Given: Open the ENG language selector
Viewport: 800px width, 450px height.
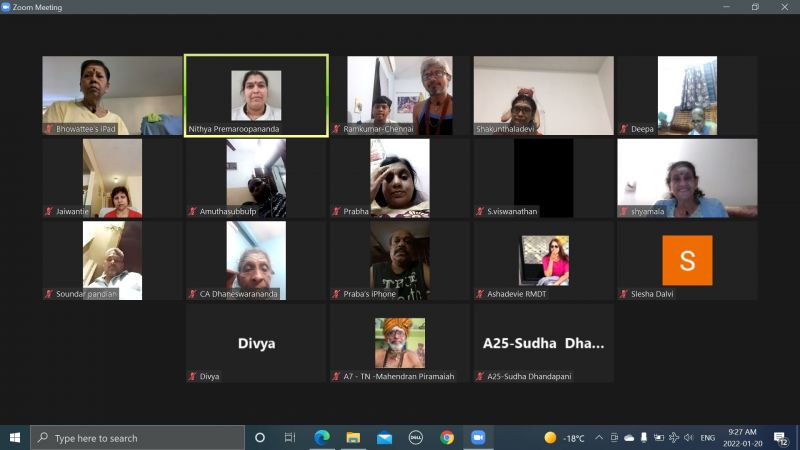Looking at the screenshot, I should [x=707, y=438].
